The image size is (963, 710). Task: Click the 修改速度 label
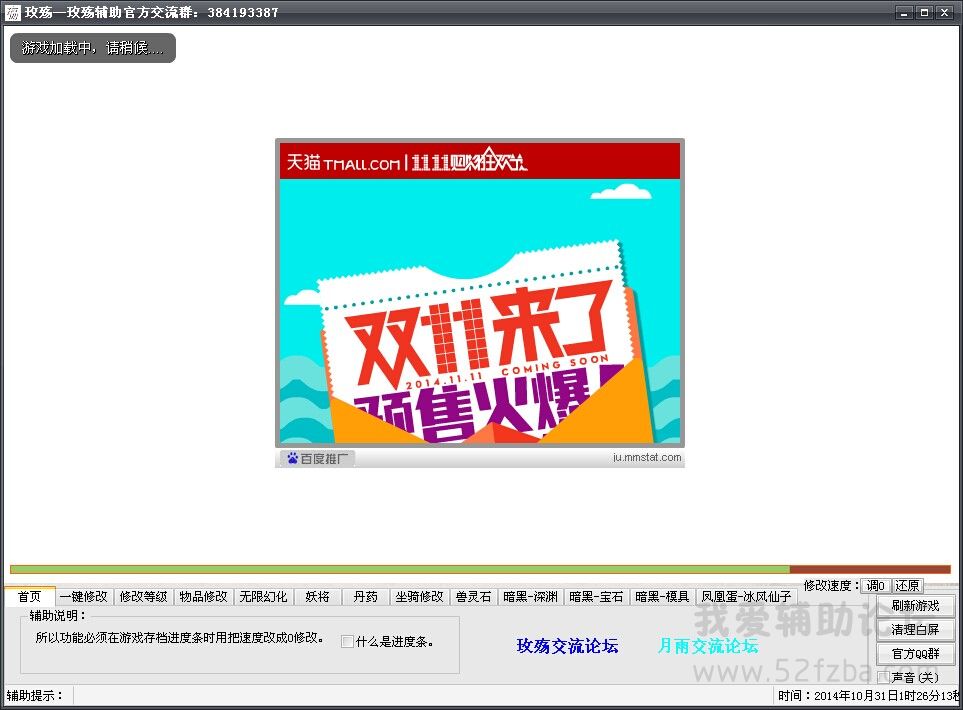point(831,586)
